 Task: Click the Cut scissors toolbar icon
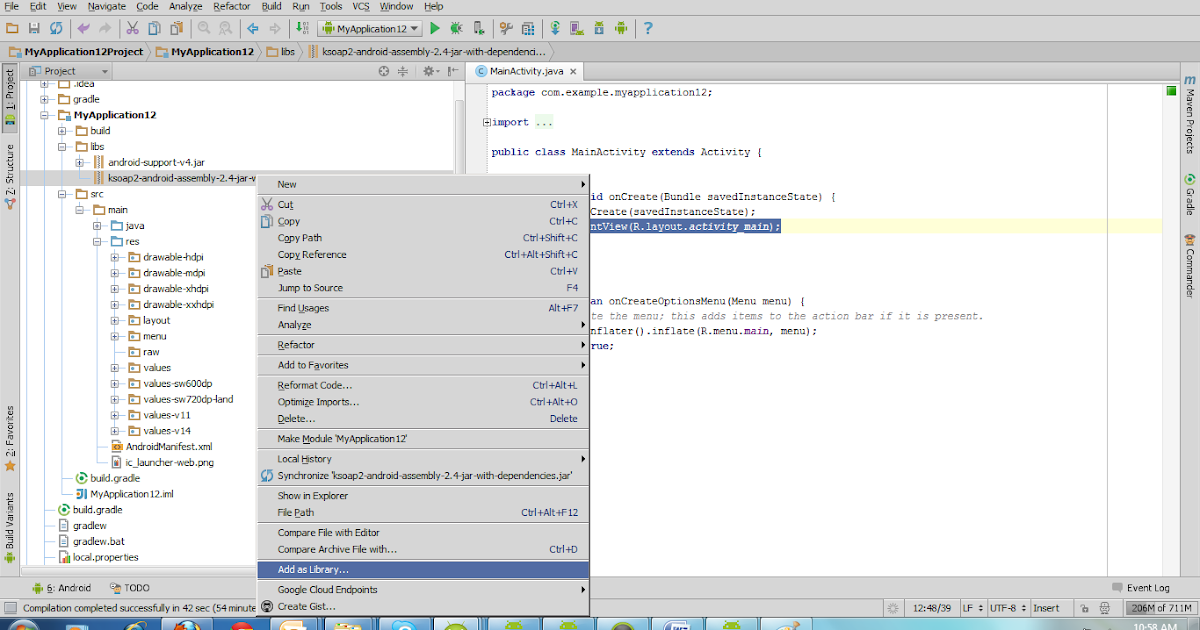[x=133, y=29]
